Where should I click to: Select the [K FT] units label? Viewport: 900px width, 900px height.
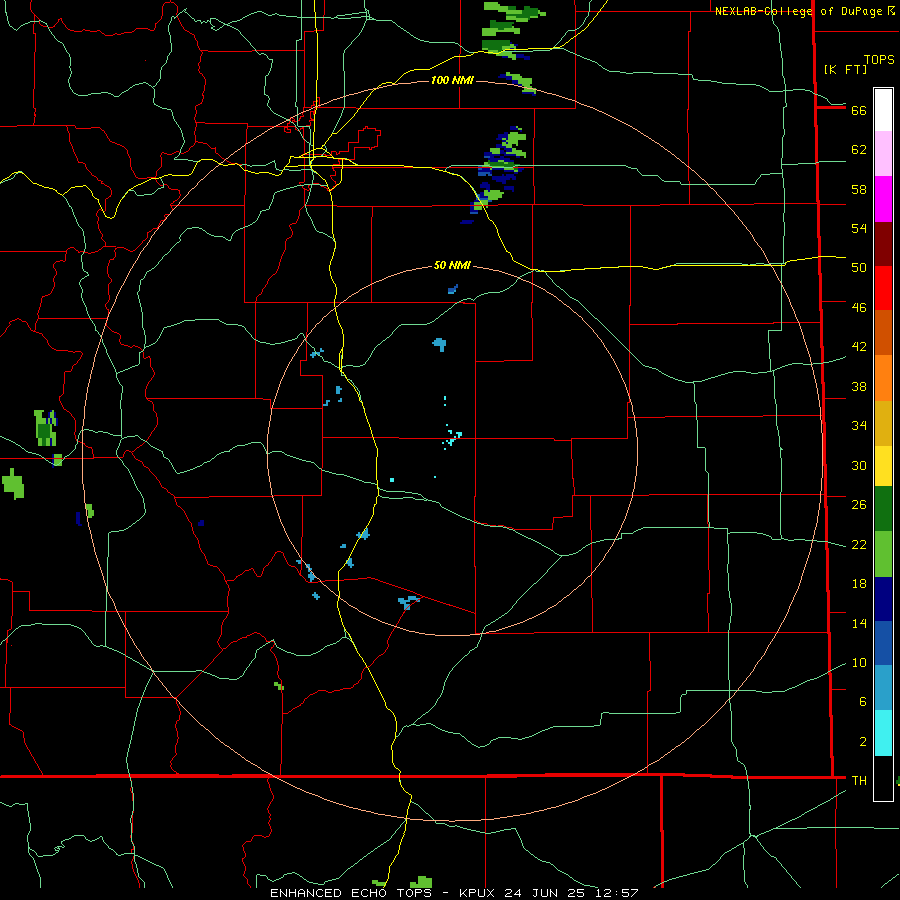point(845,69)
